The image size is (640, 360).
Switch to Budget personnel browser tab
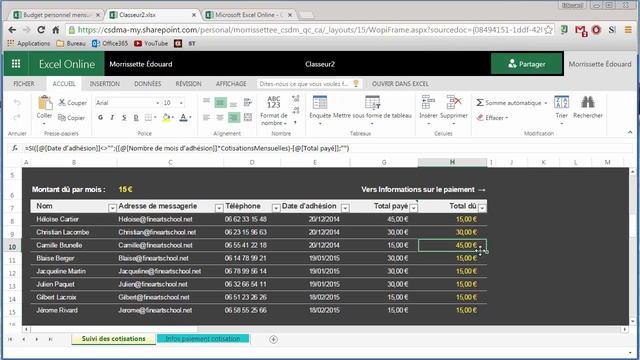coord(56,15)
